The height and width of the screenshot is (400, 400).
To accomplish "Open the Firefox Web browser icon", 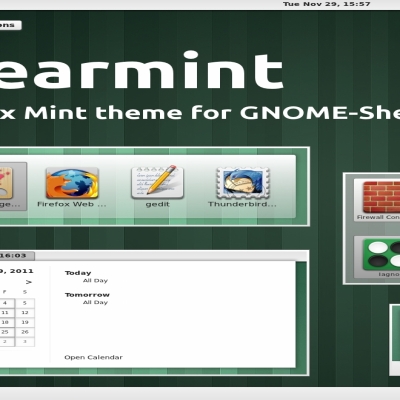I will point(72,183).
